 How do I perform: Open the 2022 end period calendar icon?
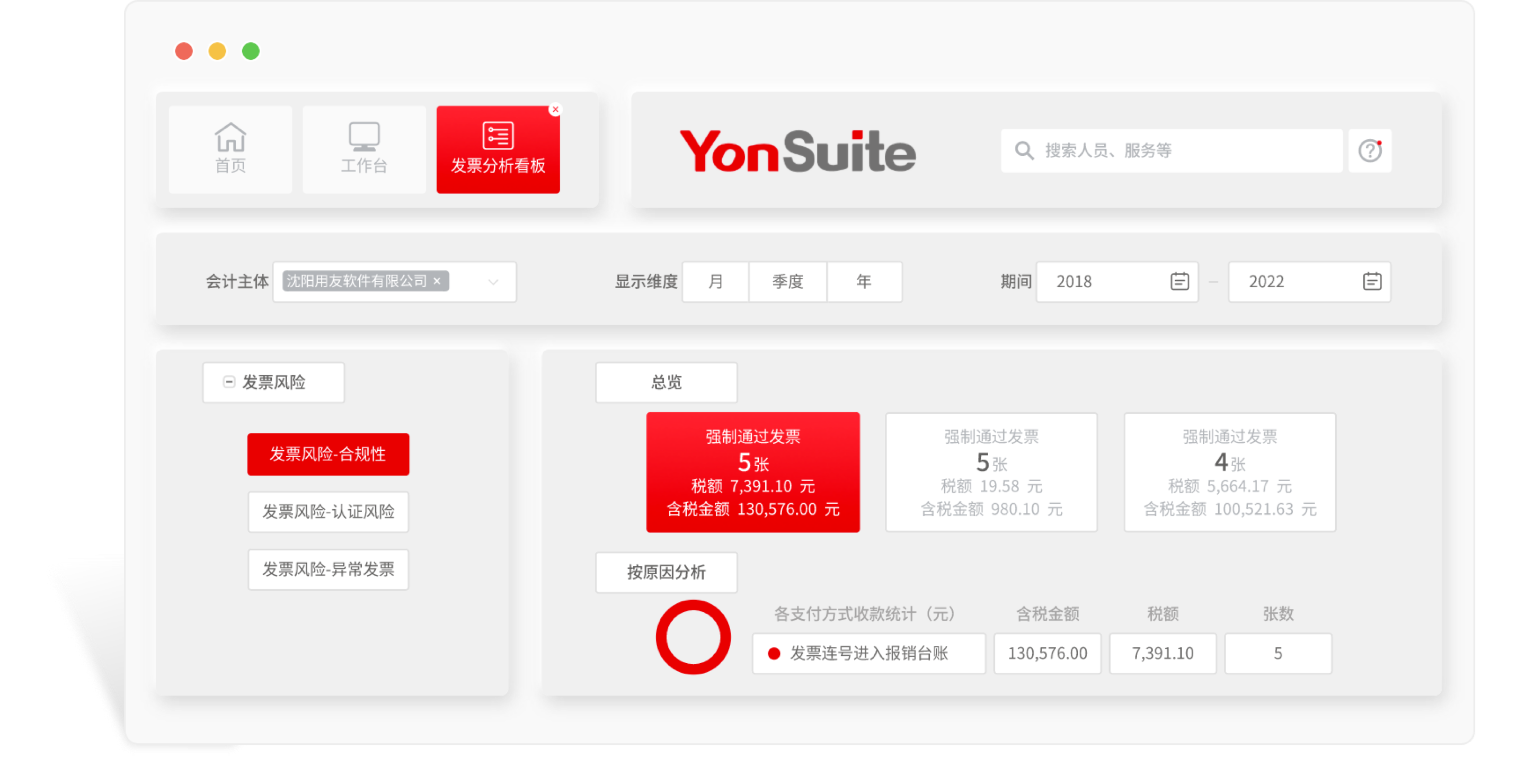(1372, 281)
